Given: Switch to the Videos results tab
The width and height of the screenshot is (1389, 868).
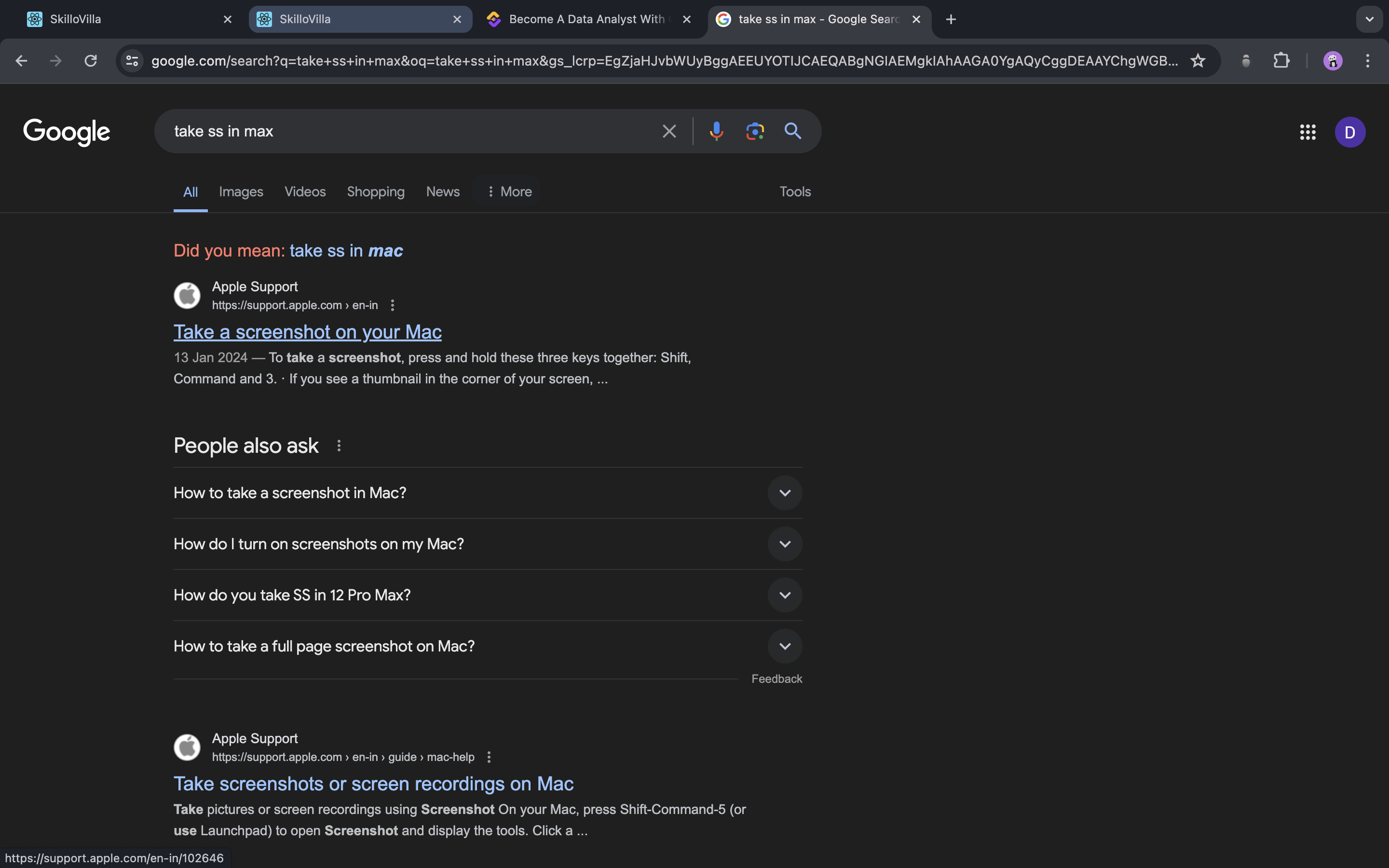Looking at the screenshot, I should (305, 192).
